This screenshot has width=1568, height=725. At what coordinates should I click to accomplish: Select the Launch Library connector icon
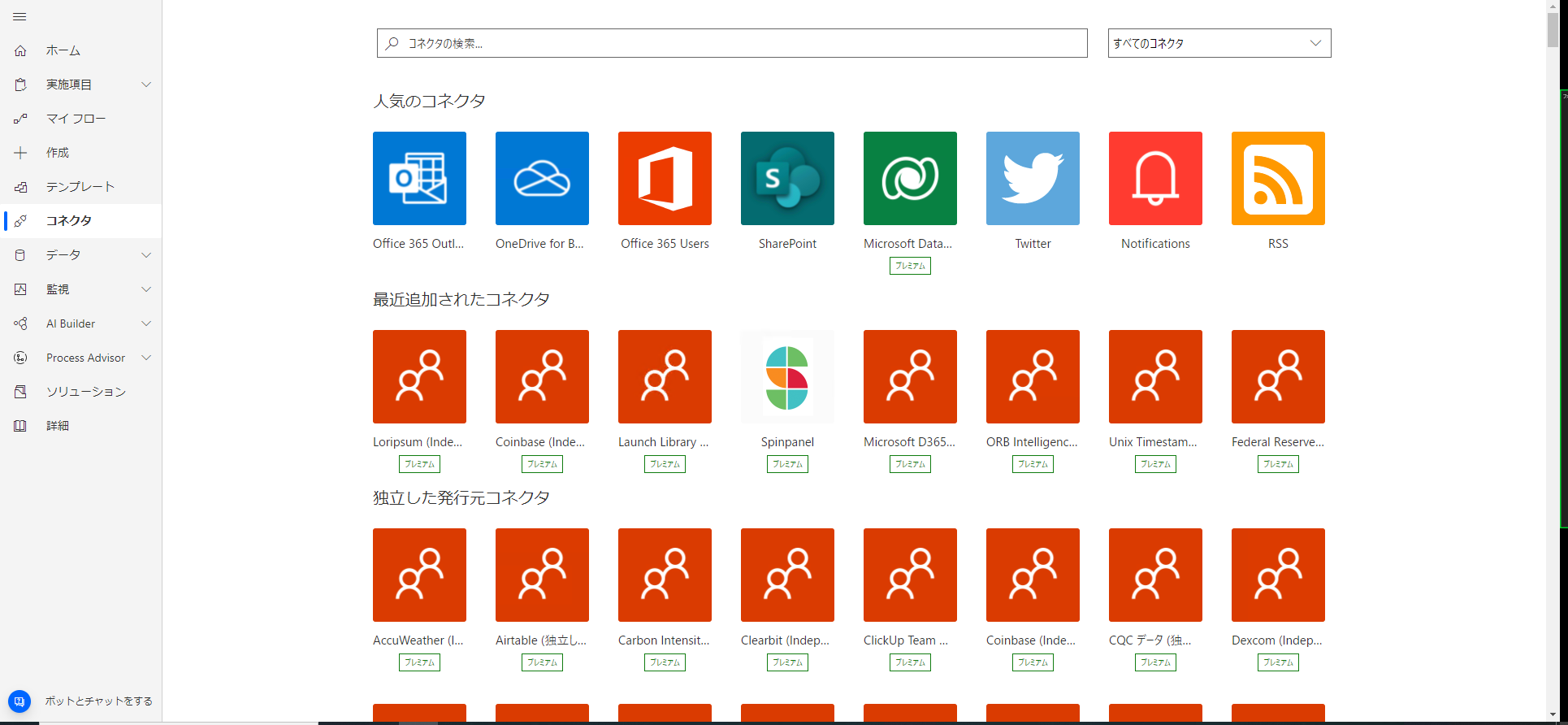pos(665,376)
